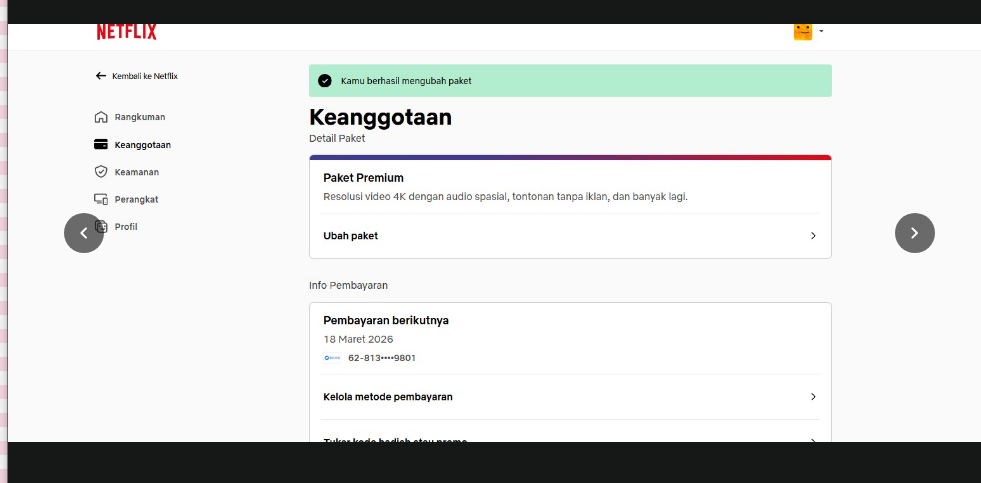Click the Pembayaran berikutnya heading
The width and height of the screenshot is (981, 483).
click(386, 320)
